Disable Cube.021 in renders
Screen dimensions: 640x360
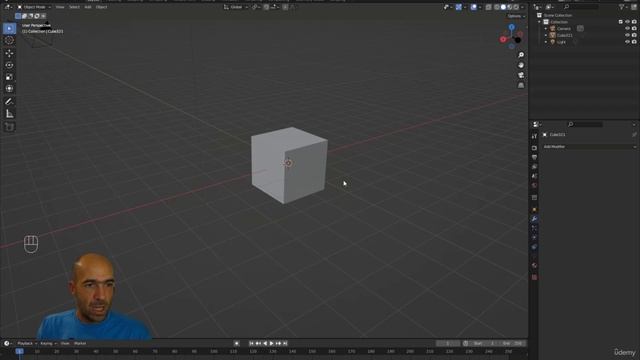[x=634, y=35]
